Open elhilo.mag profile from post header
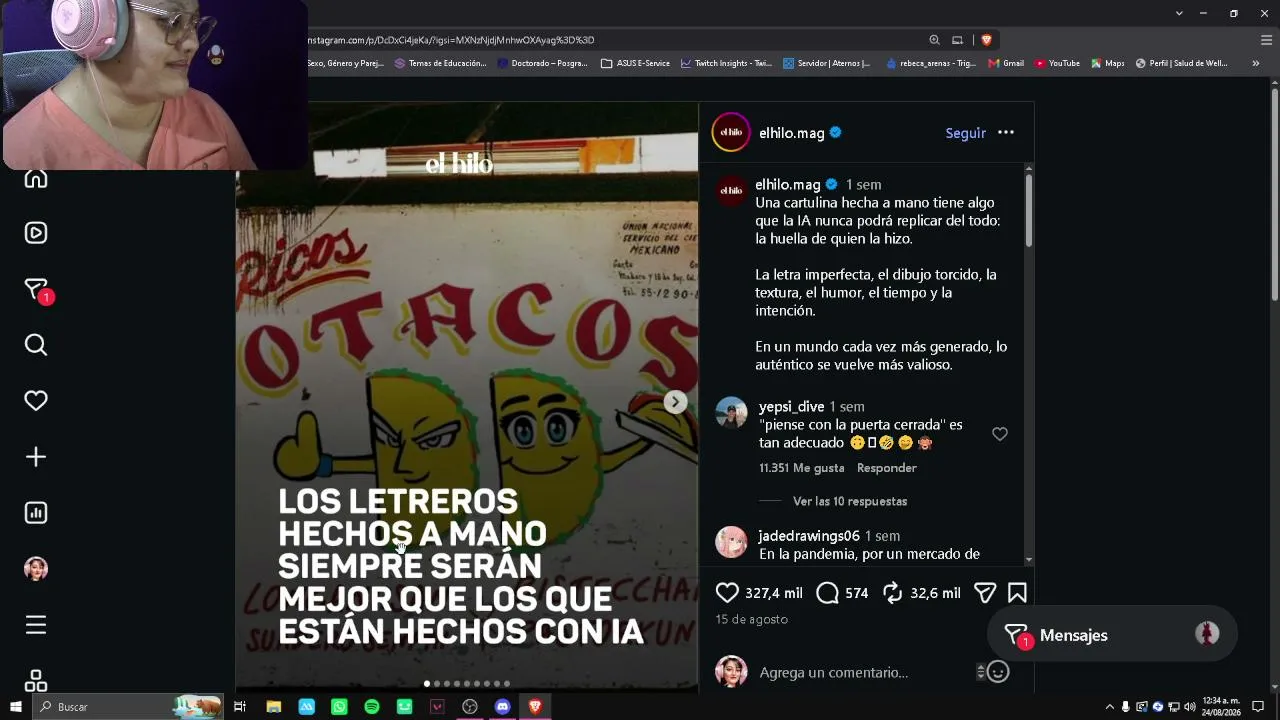1280x720 pixels. (x=791, y=133)
